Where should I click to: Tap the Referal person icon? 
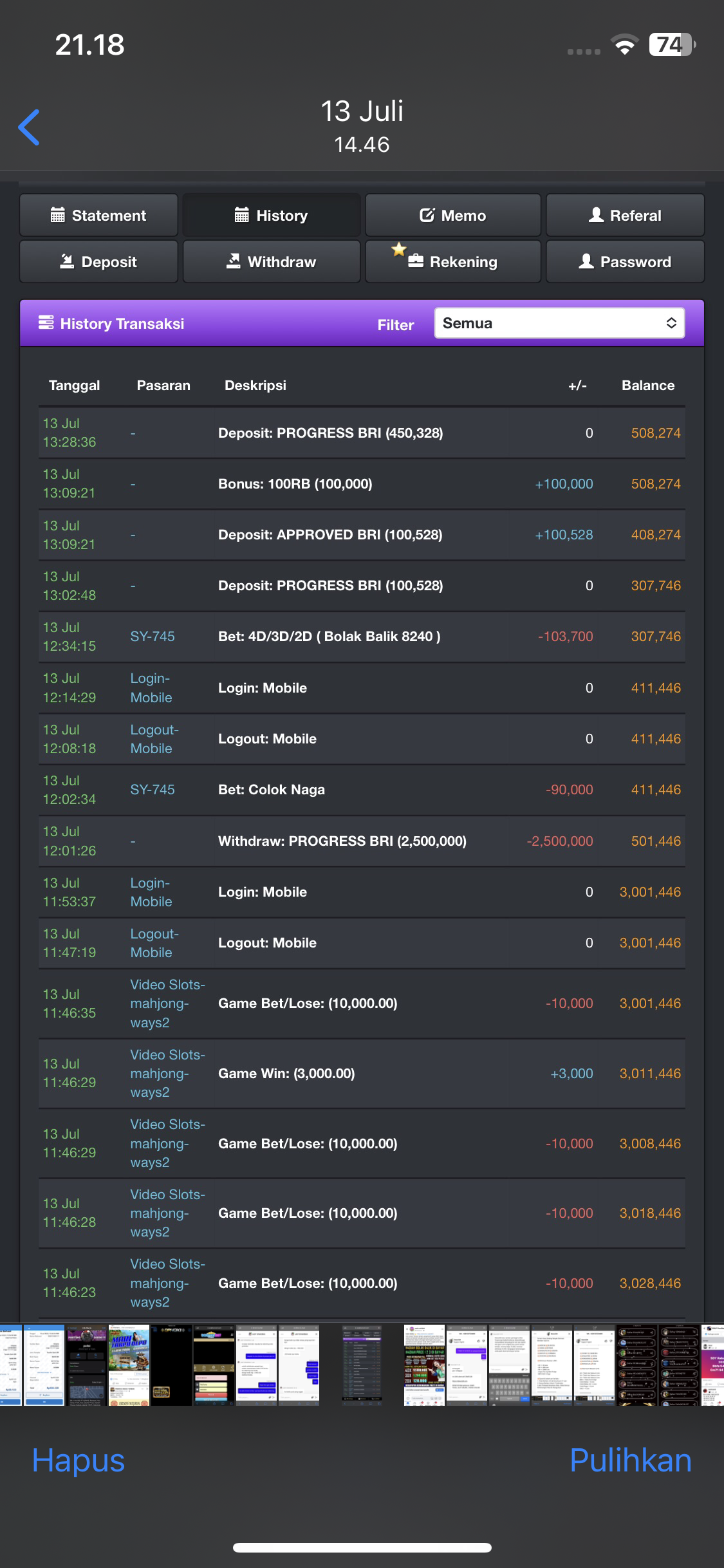click(x=596, y=215)
